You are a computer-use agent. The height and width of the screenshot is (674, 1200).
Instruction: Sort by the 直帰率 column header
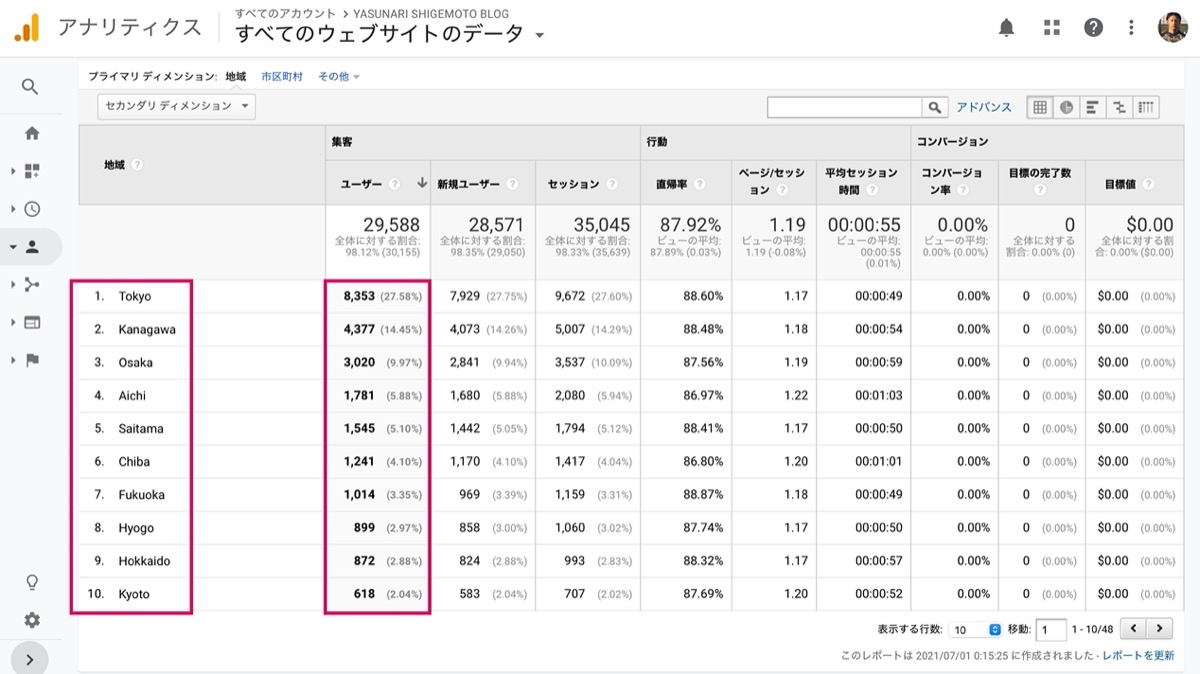tap(670, 184)
